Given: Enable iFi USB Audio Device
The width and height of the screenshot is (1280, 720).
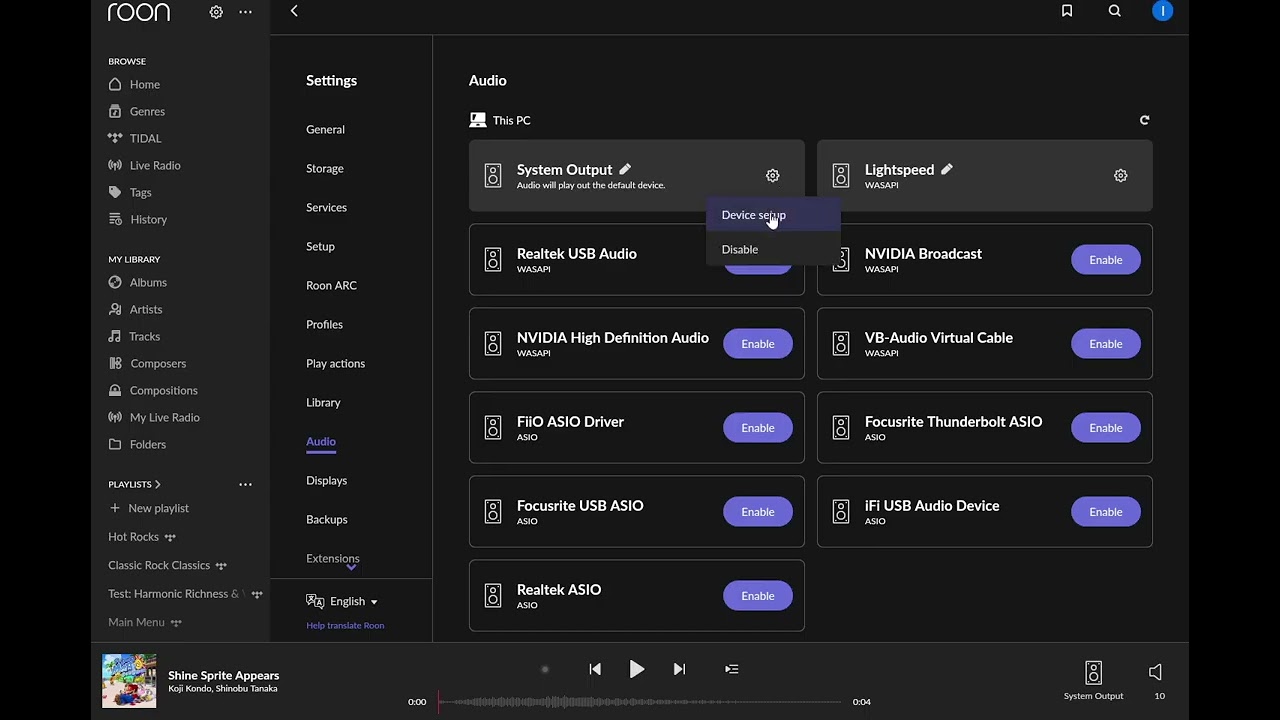Looking at the screenshot, I should click(x=1106, y=512).
